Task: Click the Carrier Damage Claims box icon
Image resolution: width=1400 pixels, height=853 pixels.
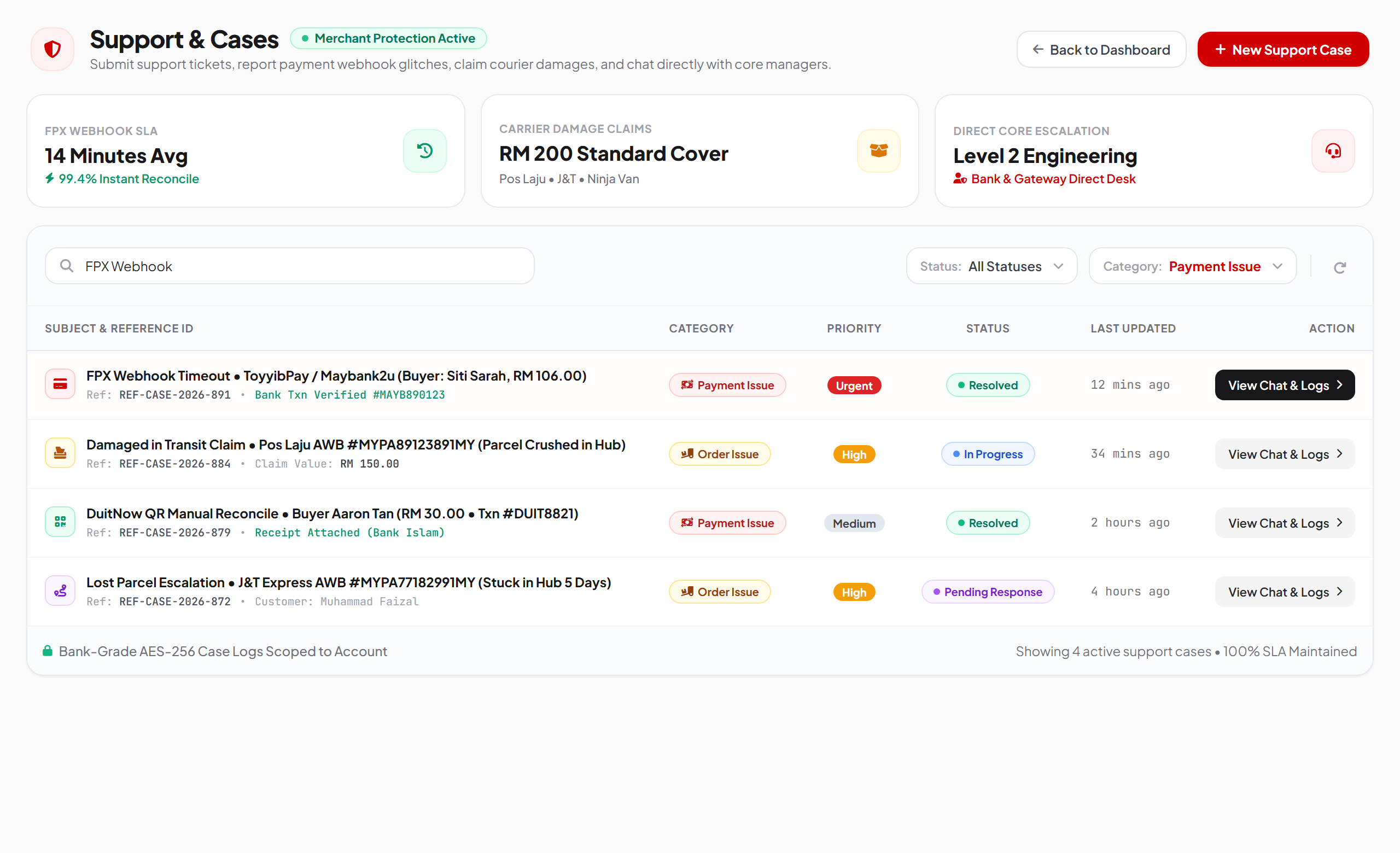Action: (878, 150)
